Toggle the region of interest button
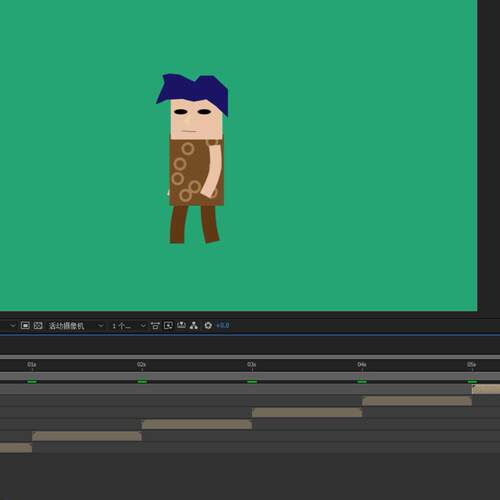 pyautogui.click(x=25, y=325)
